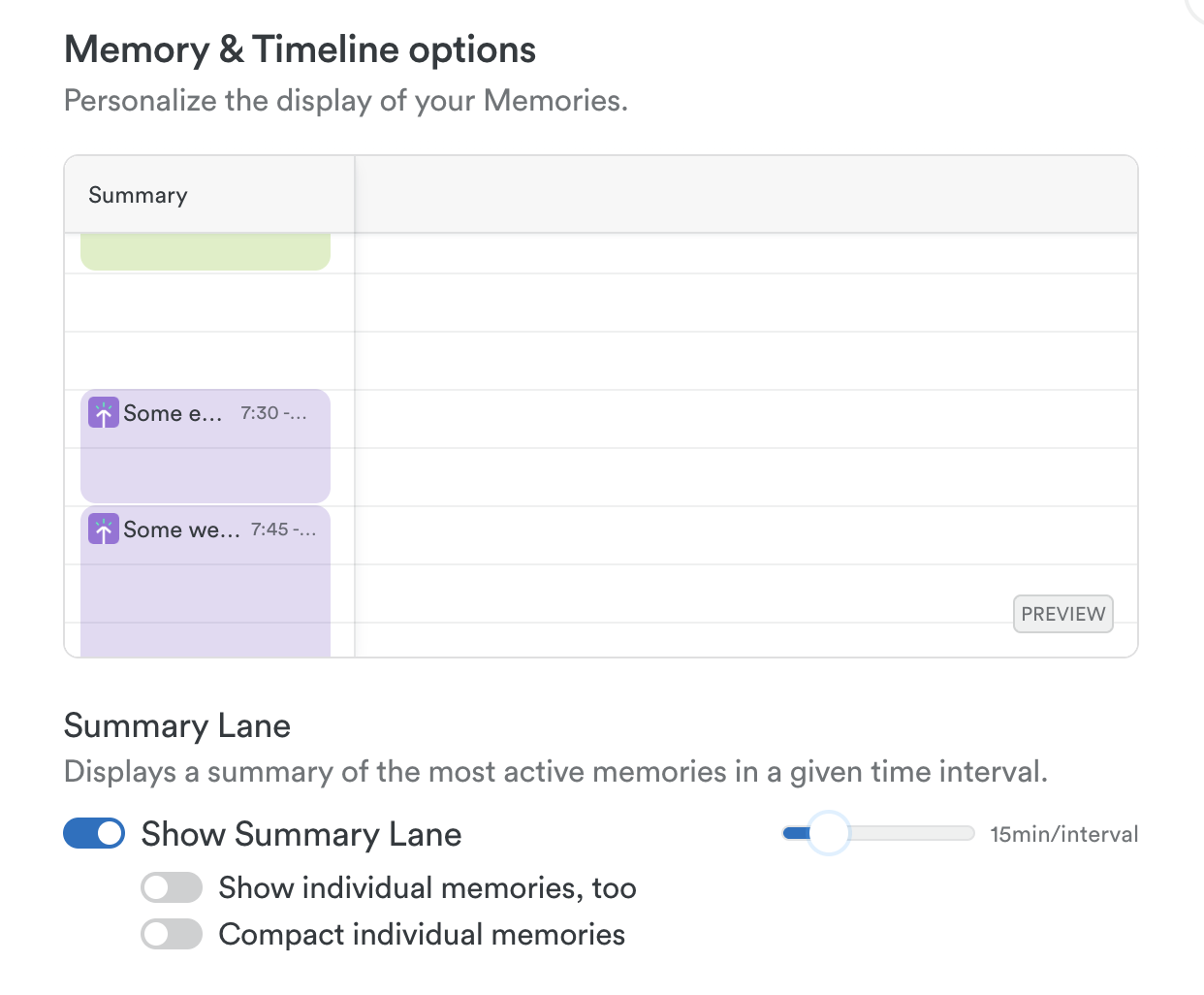Click the 15min/interval label
Screen dimensions: 1204x995
click(1063, 834)
